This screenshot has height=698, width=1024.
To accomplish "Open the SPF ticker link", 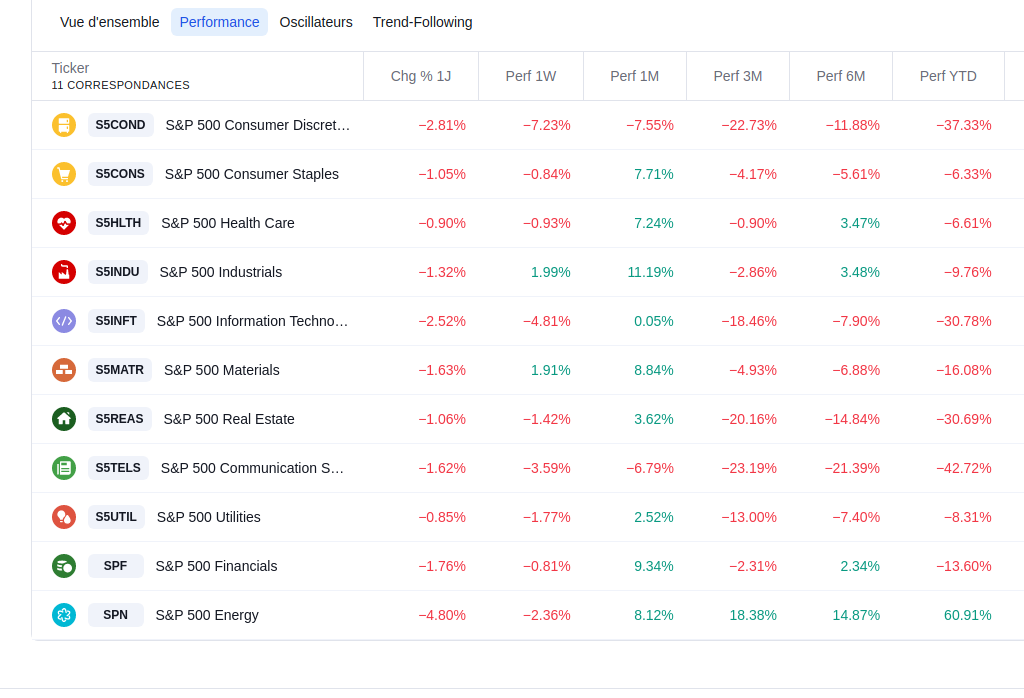I will pyautogui.click(x=116, y=566).
